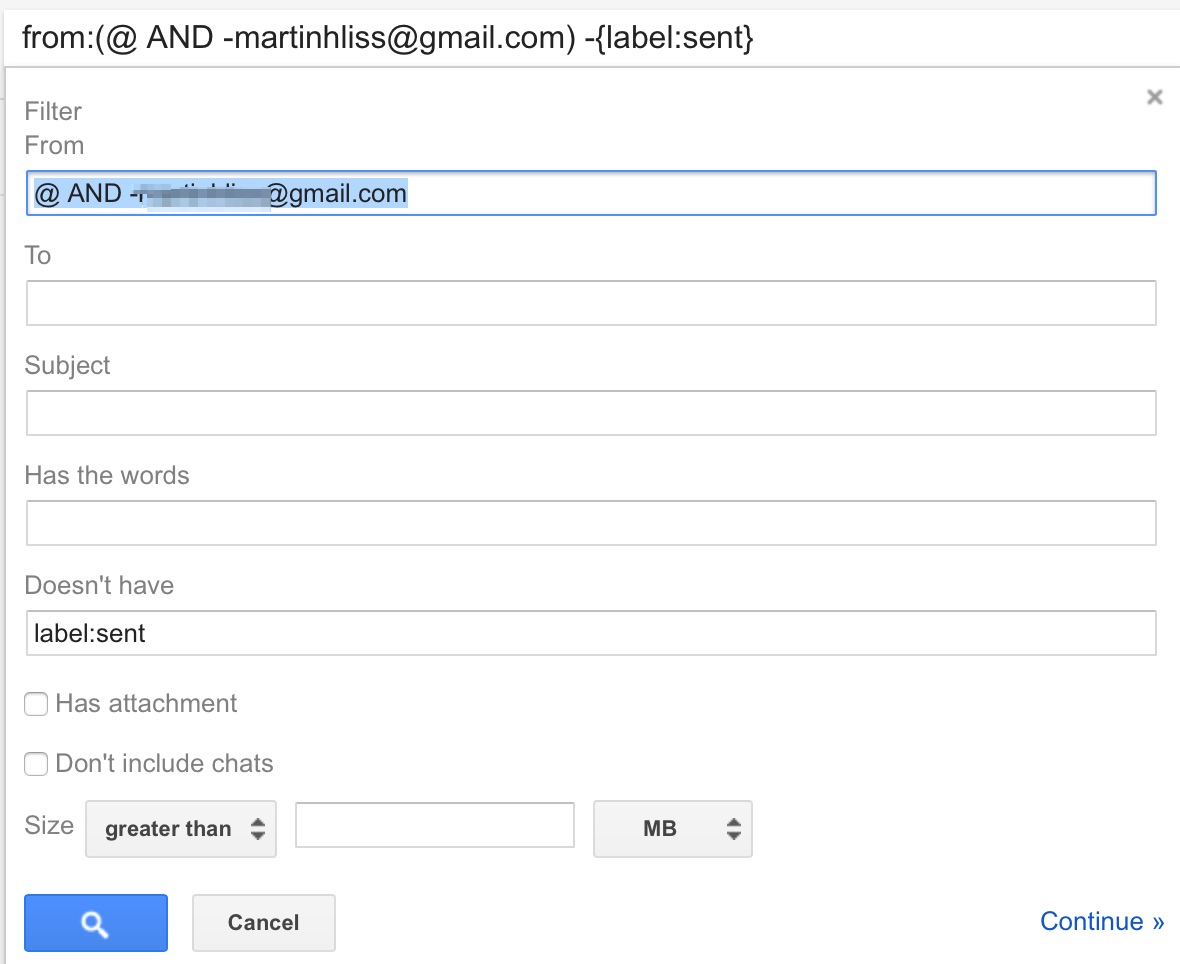The image size is (1180, 964).
Task: Click the 'Has attachment' label text
Action: [x=146, y=704]
